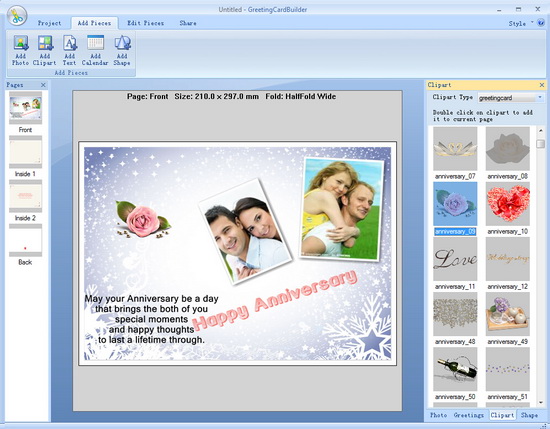Switch to the Add Pieces tab
The height and width of the screenshot is (429, 550).
click(x=94, y=23)
